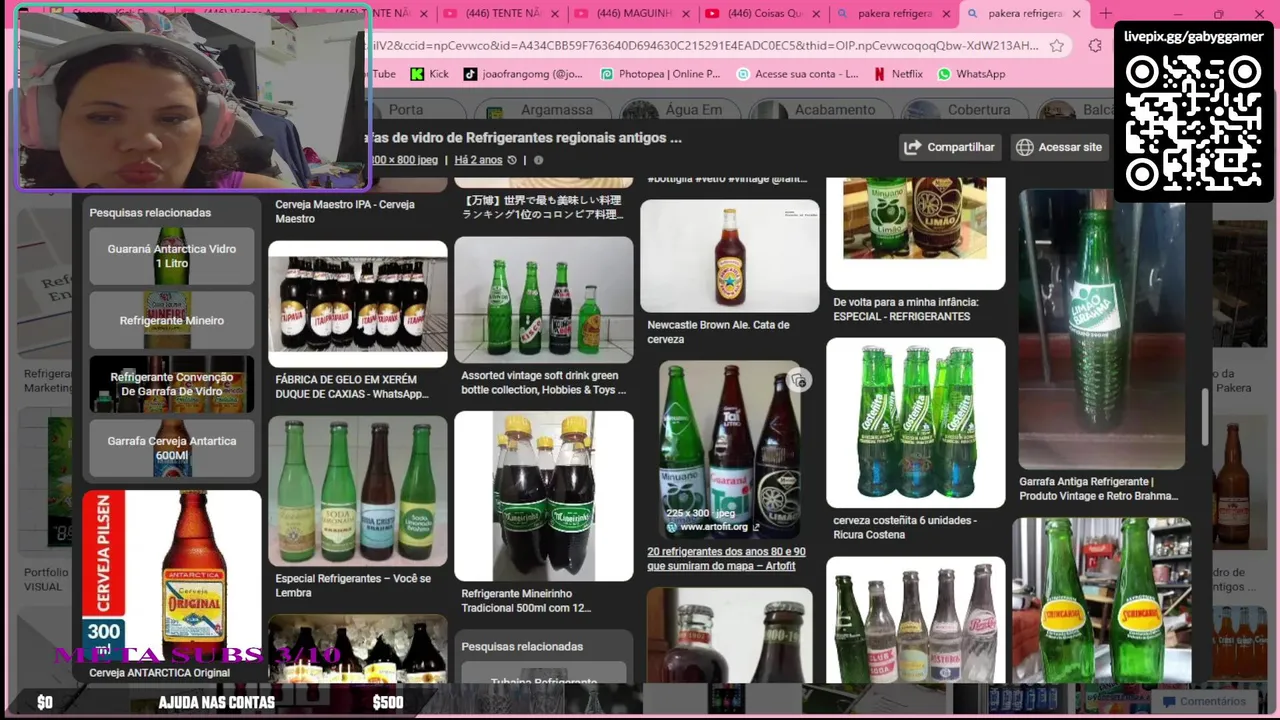Open FÁBRICA DE GELO EM XERÉM result
This screenshot has width=1280, height=720.
coord(352,387)
